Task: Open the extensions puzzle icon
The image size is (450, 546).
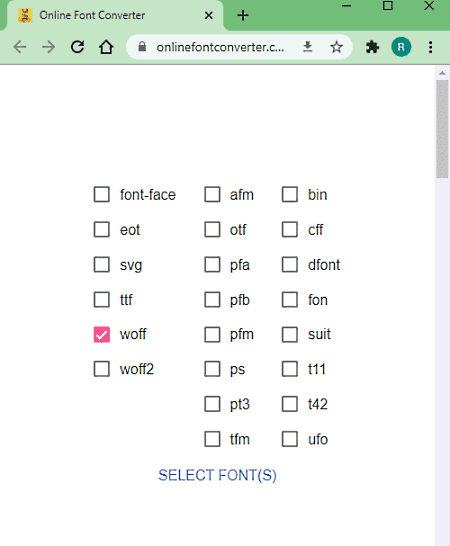Action: [x=372, y=47]
